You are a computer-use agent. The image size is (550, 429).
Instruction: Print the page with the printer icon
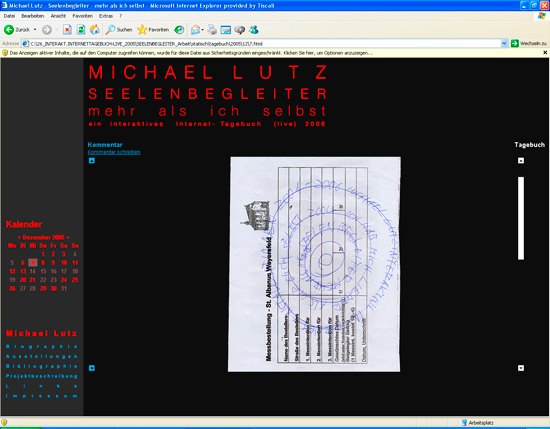click(x=212, y=30)
